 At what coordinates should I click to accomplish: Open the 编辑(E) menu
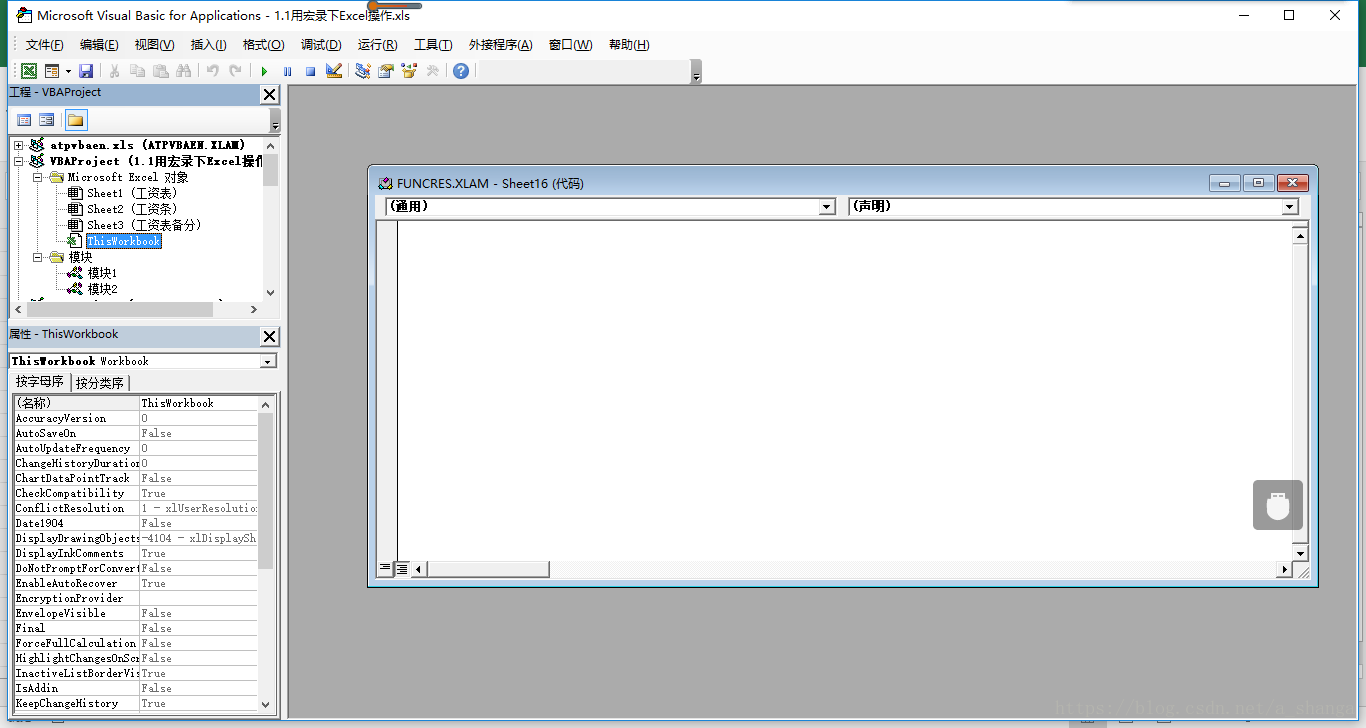coord(99,45)
